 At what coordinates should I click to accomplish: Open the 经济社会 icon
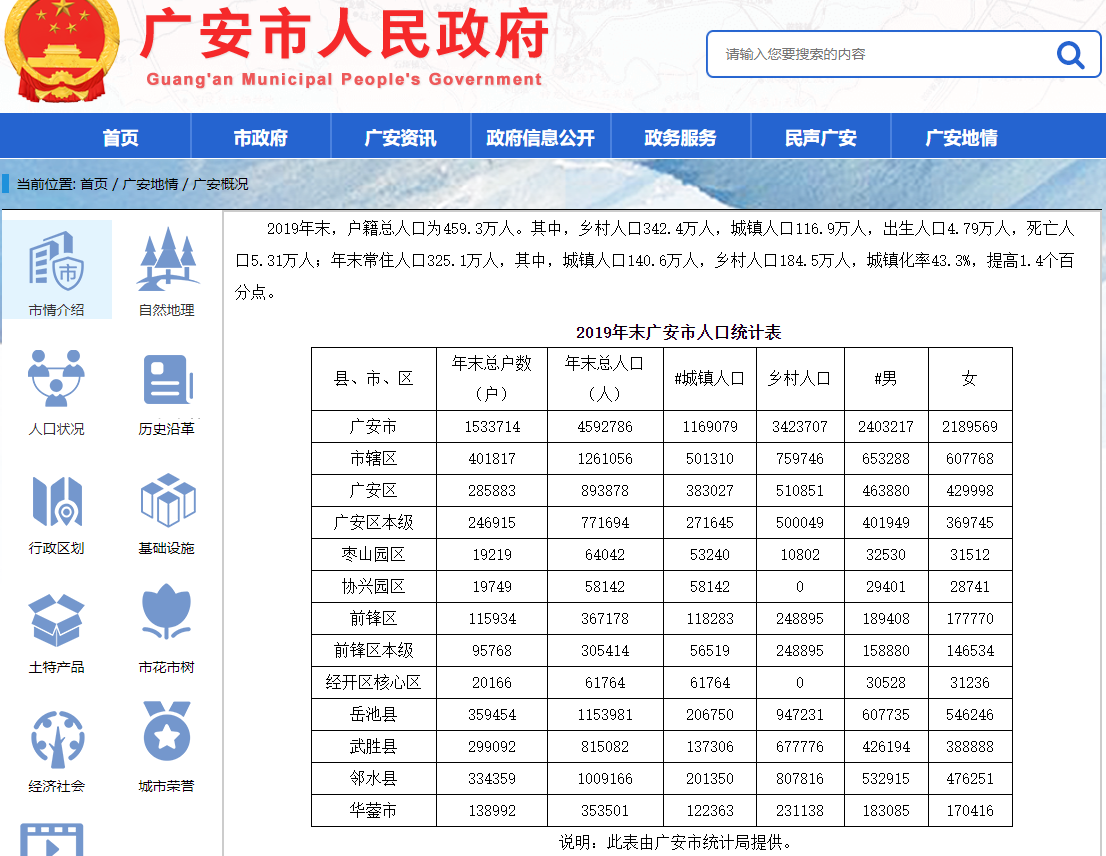tap(56, 738)
